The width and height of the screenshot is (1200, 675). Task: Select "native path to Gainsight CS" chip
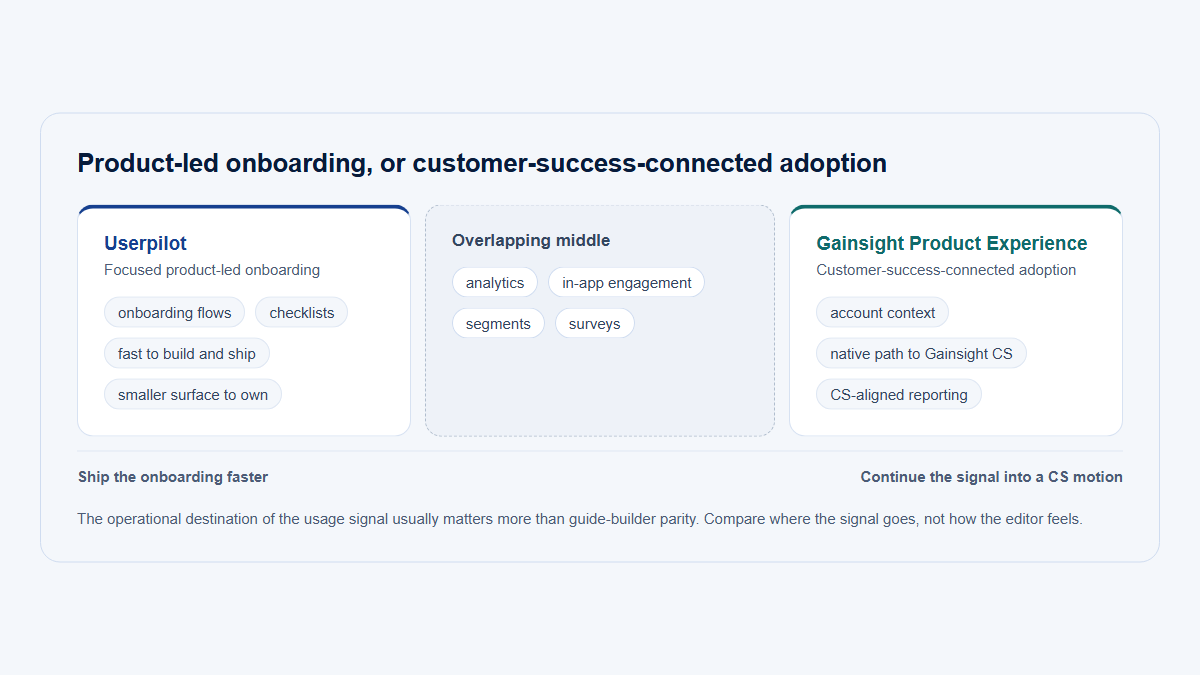(922, 354)
